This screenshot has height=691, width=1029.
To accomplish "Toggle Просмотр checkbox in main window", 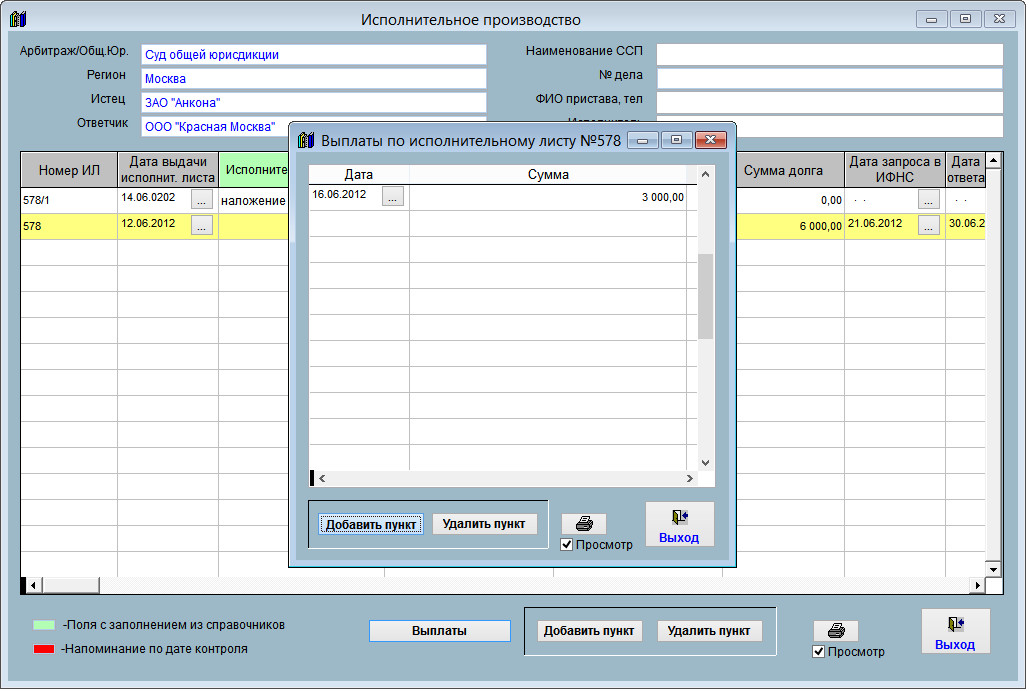I will pos(819,652).
